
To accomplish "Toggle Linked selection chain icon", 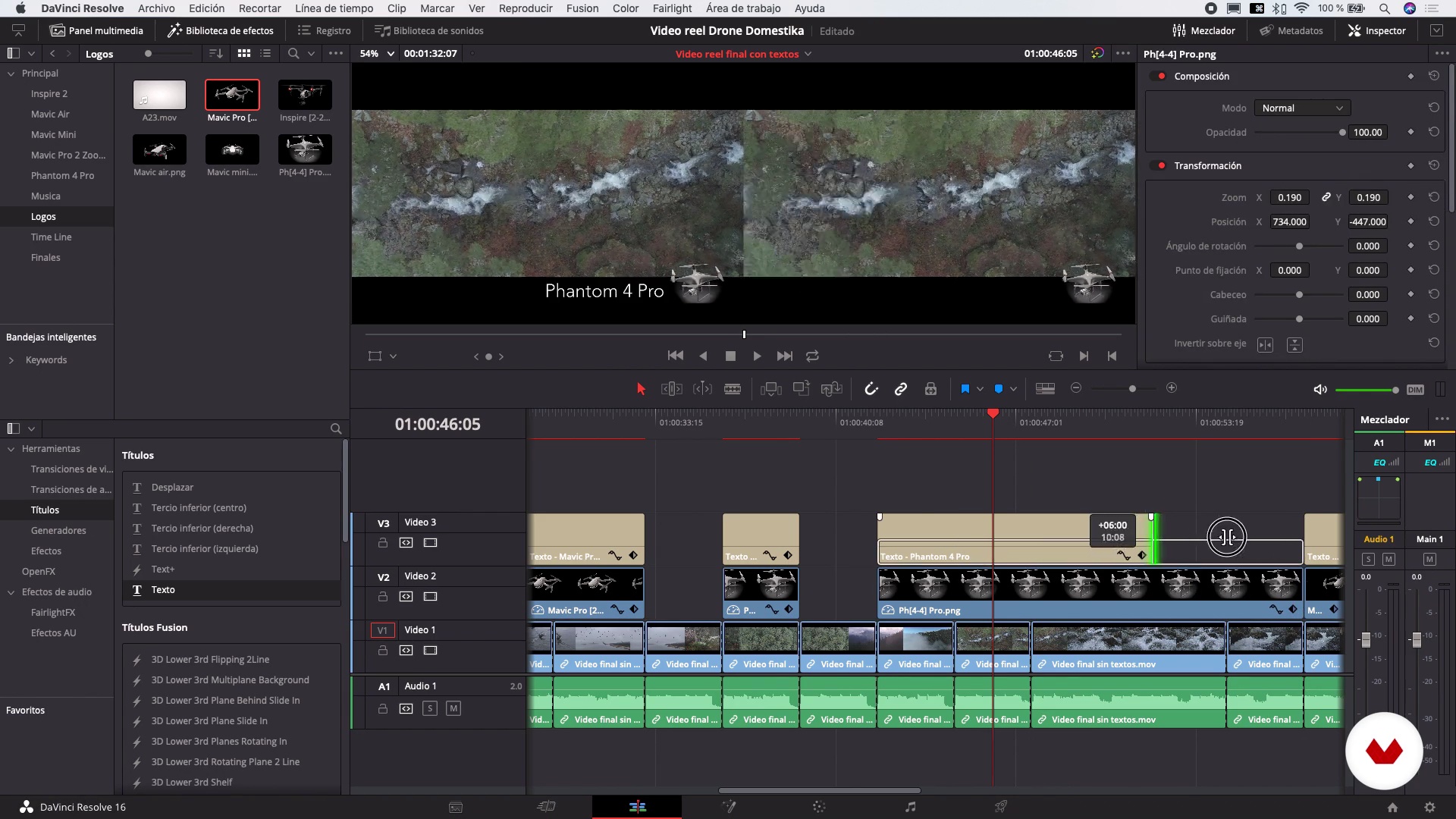I will (901, 389).
